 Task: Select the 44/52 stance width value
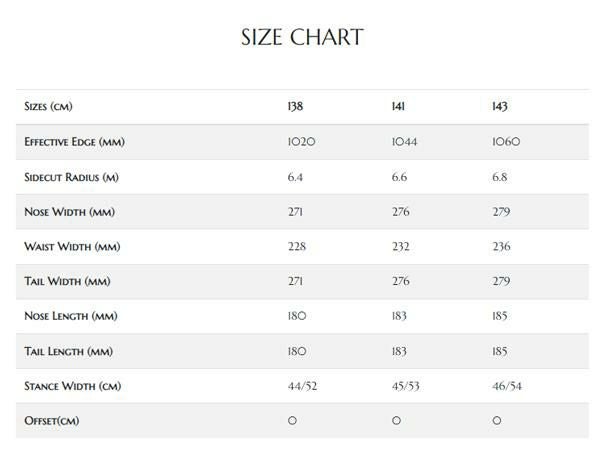coord(304,386)
